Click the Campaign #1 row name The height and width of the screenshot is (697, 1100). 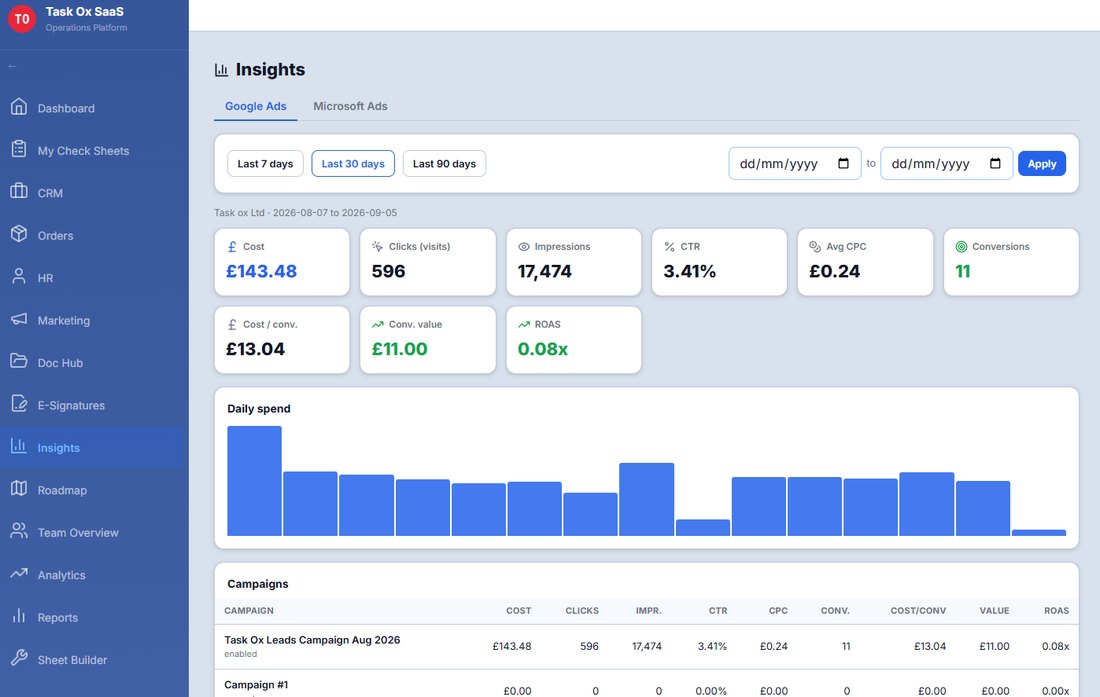(256, 684)
